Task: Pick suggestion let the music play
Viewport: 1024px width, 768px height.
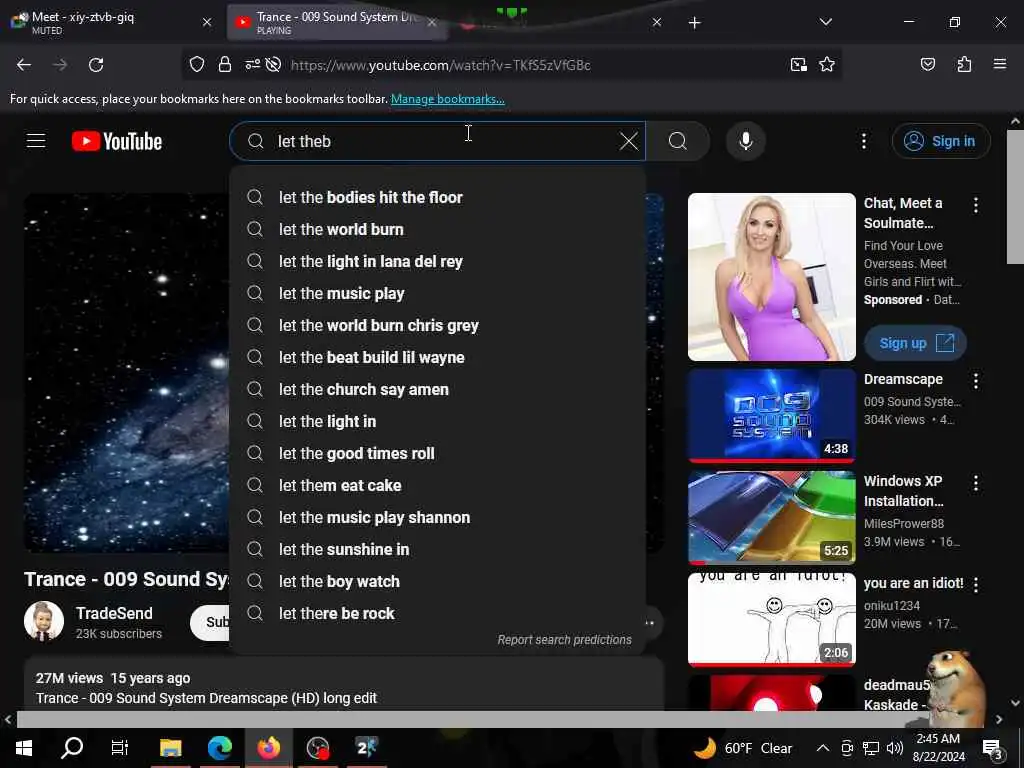Action: [438, 293]
